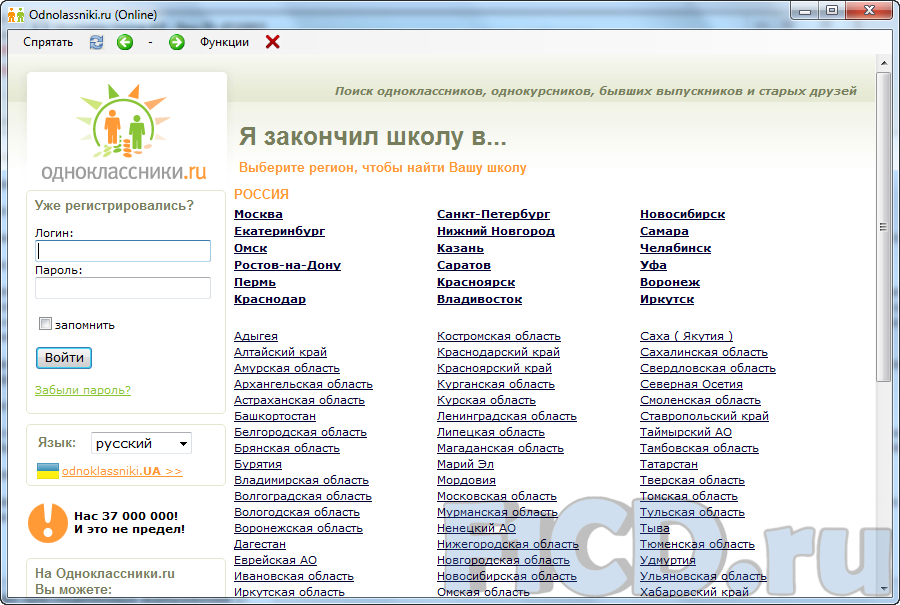
Task: Open the Язык language dropdown
Action: click(141, 443)
